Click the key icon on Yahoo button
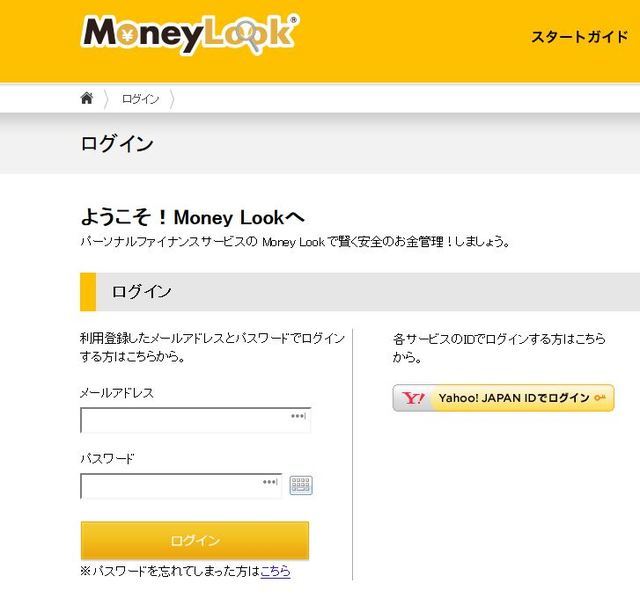Image resolution: width=640 pixels, height=598 pixels. [x=600, y=398]
